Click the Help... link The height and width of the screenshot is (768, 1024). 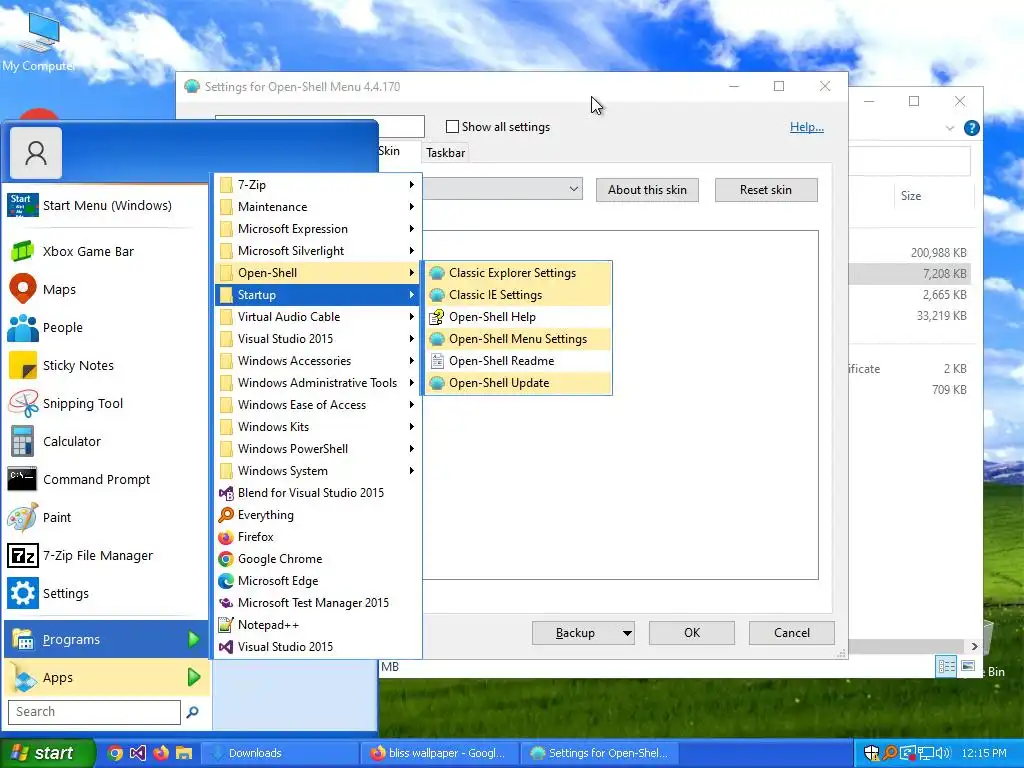(x=807, y=127)
